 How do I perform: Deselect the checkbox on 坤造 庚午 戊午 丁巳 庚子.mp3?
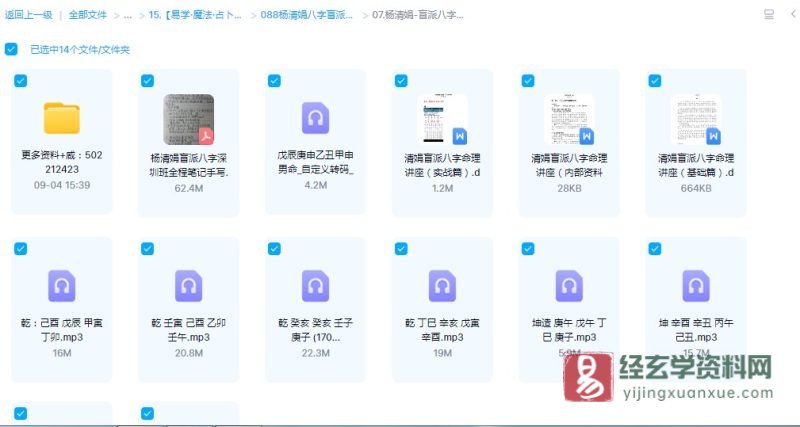click(x=528, y=248)
